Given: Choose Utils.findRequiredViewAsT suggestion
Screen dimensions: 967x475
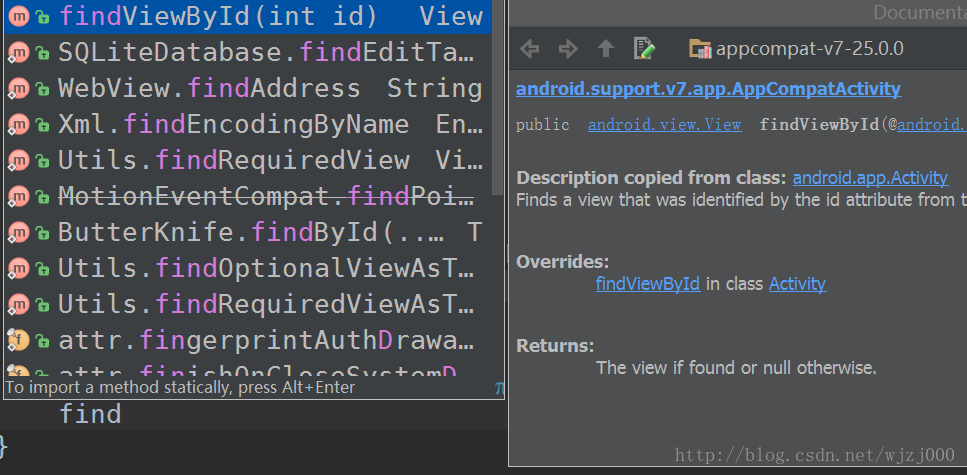Looking at the screenshot, I should tap(248, 304).
